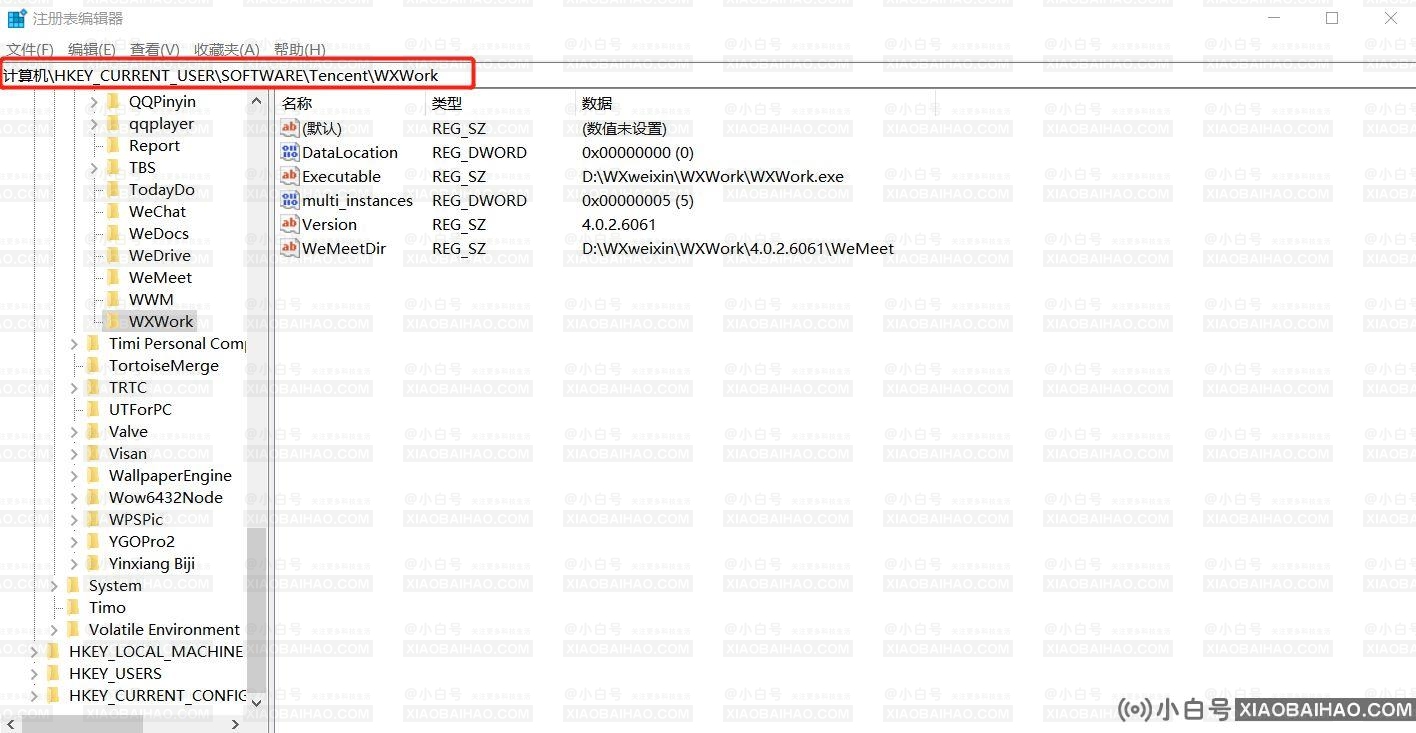The height and width of the screenshot is (733, 1416).
Task: Click the 4.0.2.6061 version data value
Action: coord(619,224)
